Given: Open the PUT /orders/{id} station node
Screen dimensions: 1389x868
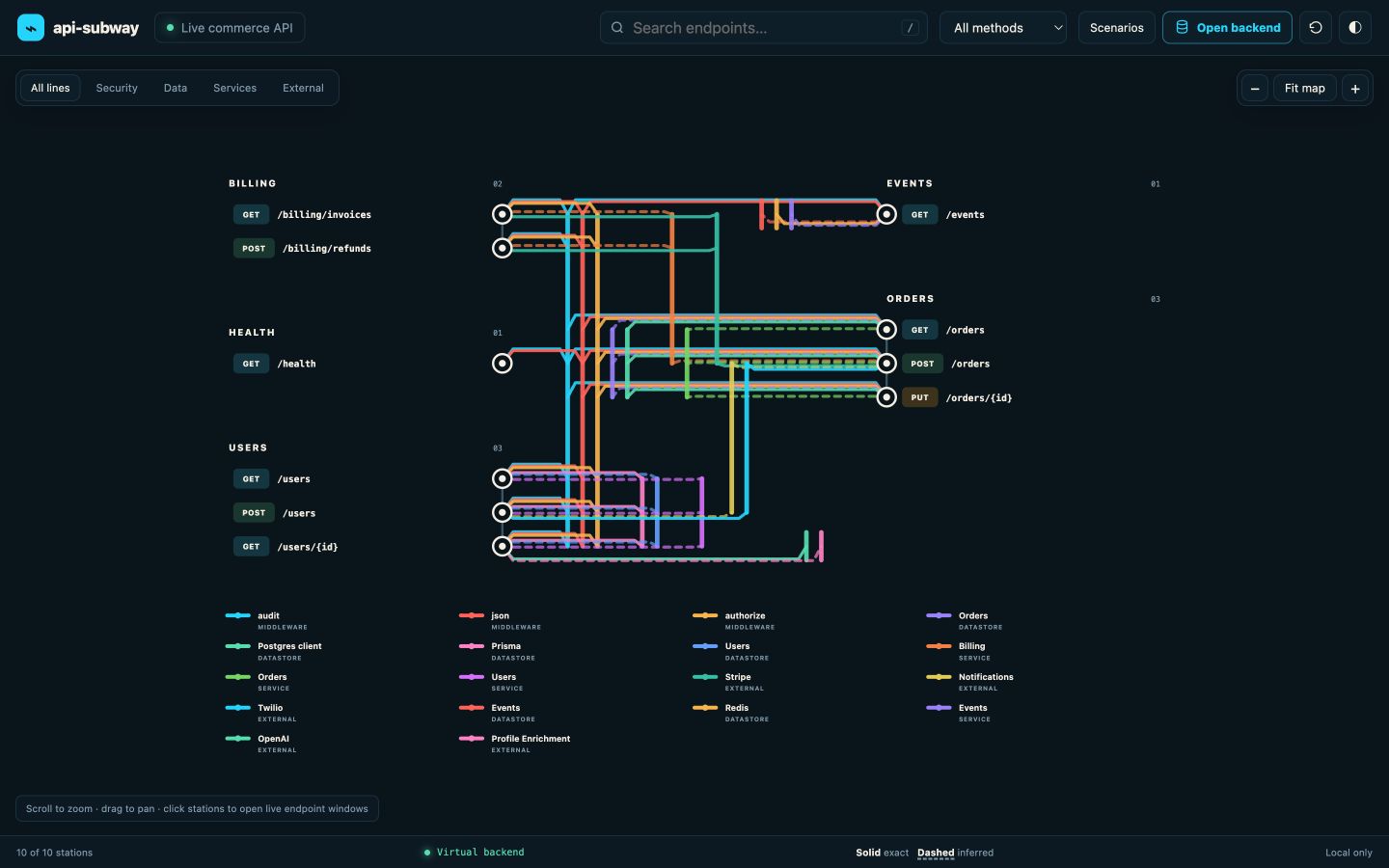Looking at the screenshot, I should click(886, 397).
